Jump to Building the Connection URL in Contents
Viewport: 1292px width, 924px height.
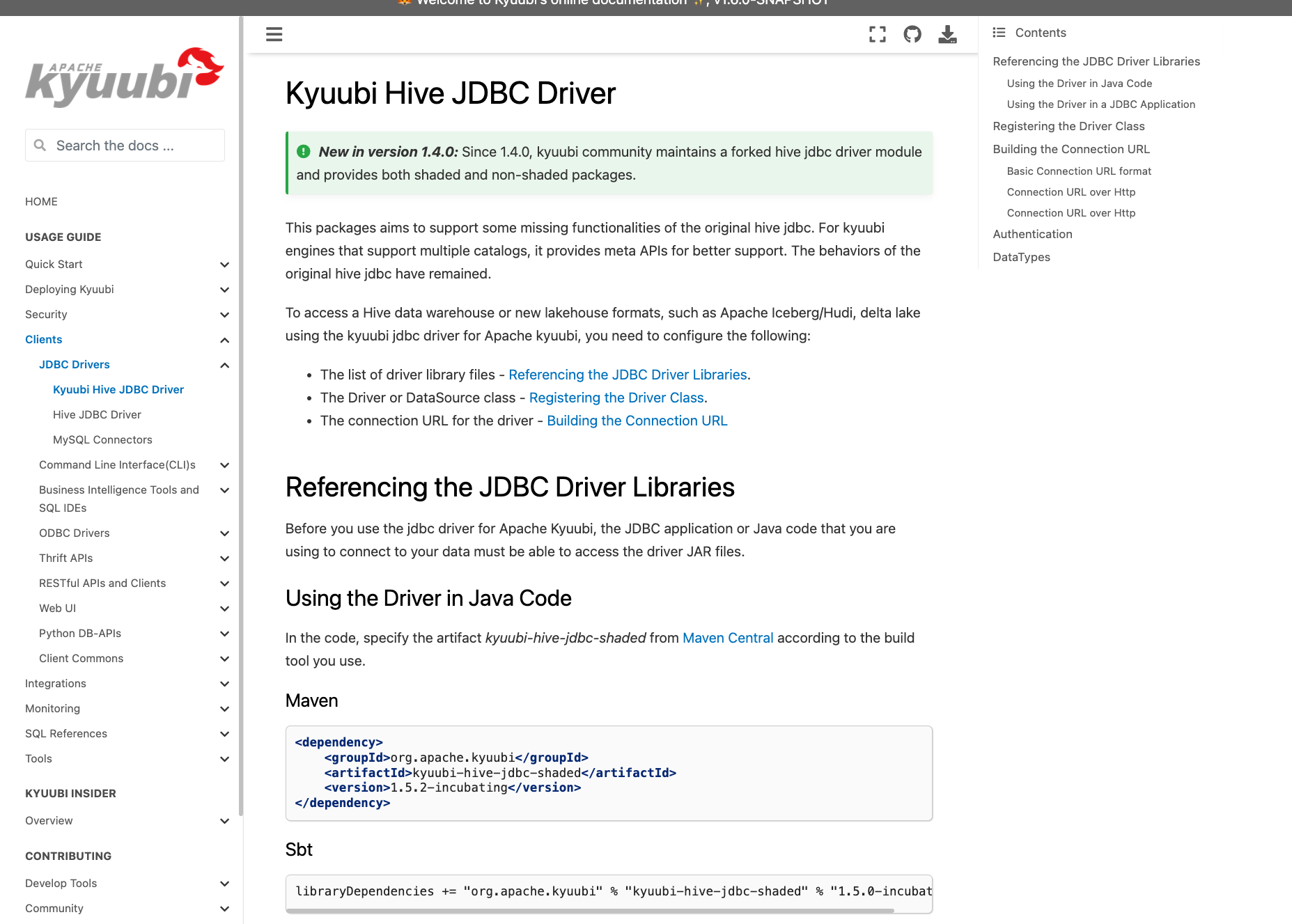point(1071,149)
